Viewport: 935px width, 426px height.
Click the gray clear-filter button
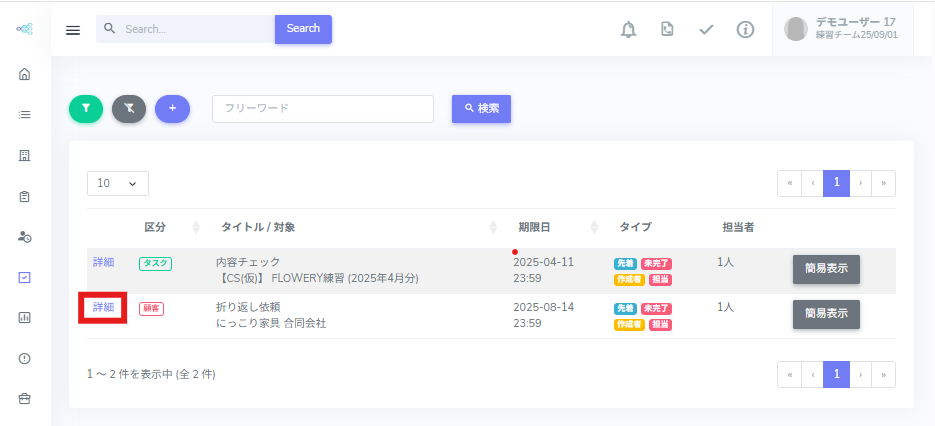[129, 108]
